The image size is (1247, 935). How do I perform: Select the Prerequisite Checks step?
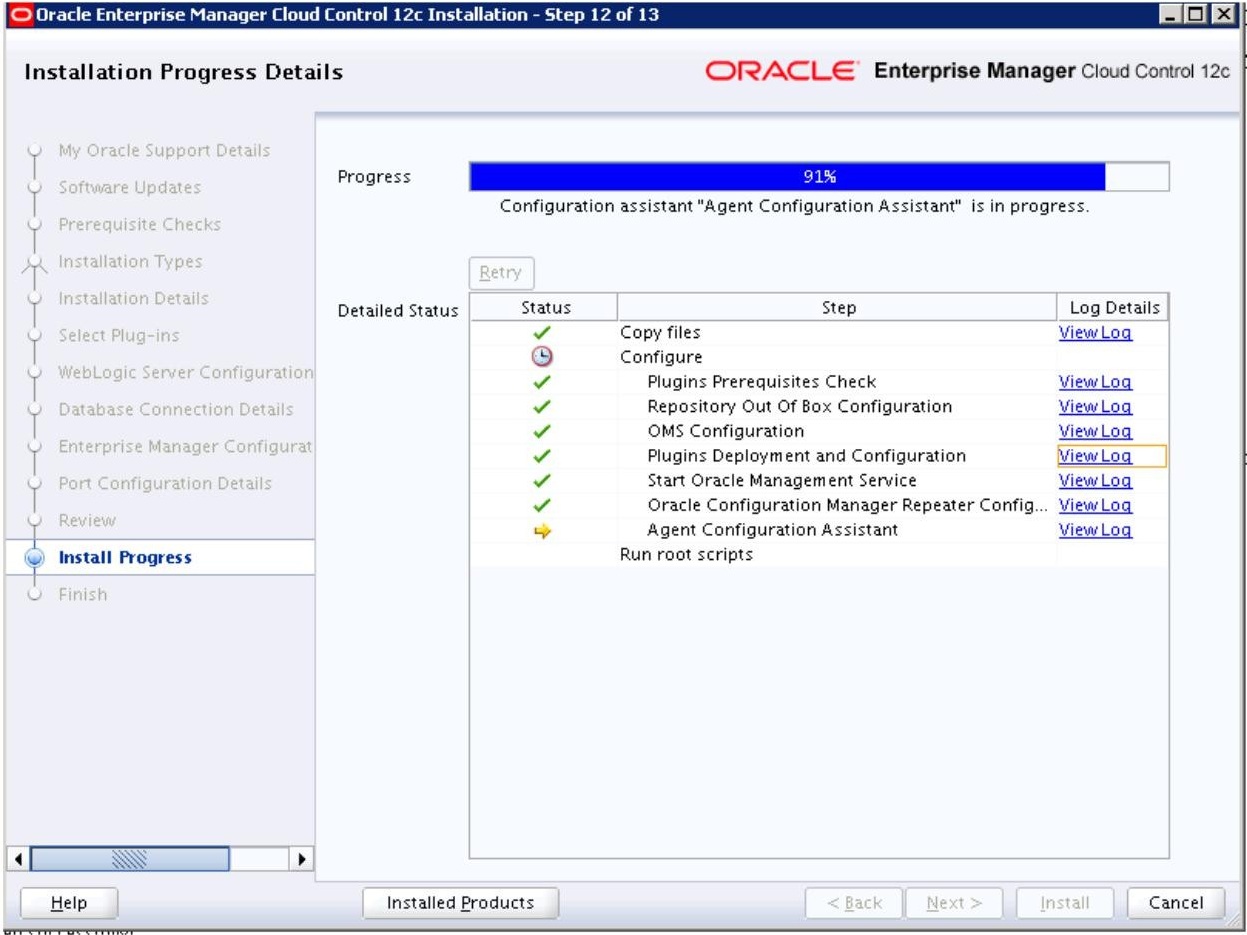[140, 225]
